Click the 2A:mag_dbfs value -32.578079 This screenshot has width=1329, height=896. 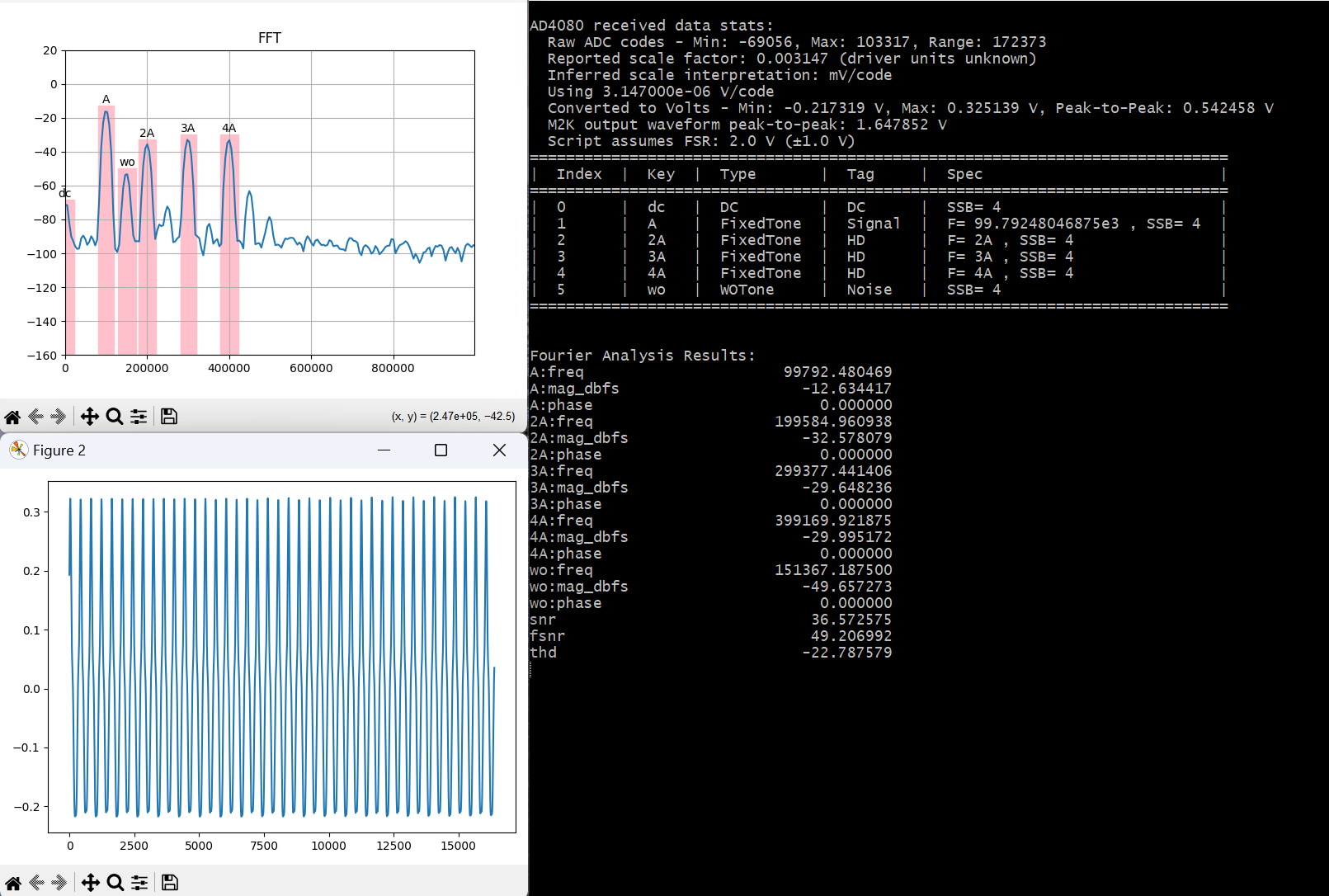click(x=846, y=438)
